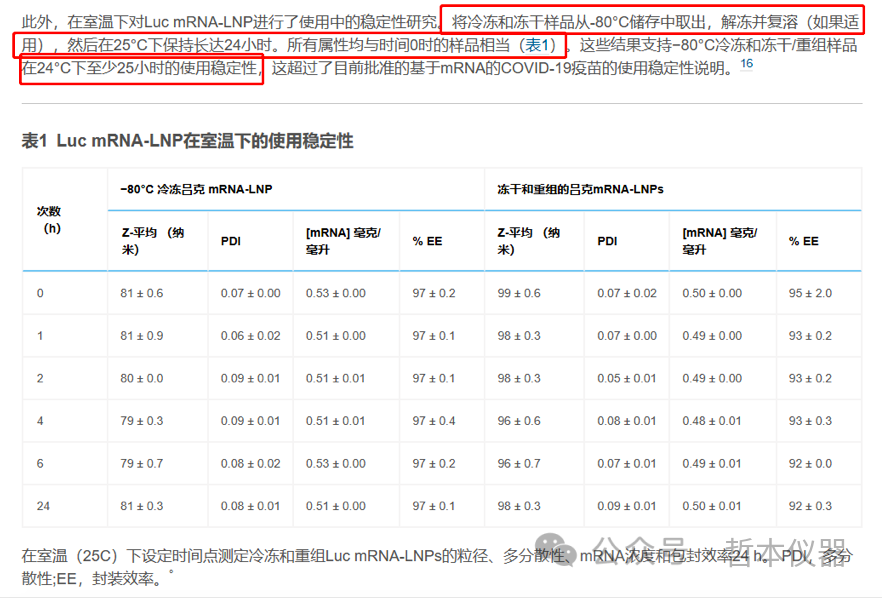This screenshot has height=598, width=882.
Task: Open superscript reference 16 after the paragraph
Action: coord(746,64)
